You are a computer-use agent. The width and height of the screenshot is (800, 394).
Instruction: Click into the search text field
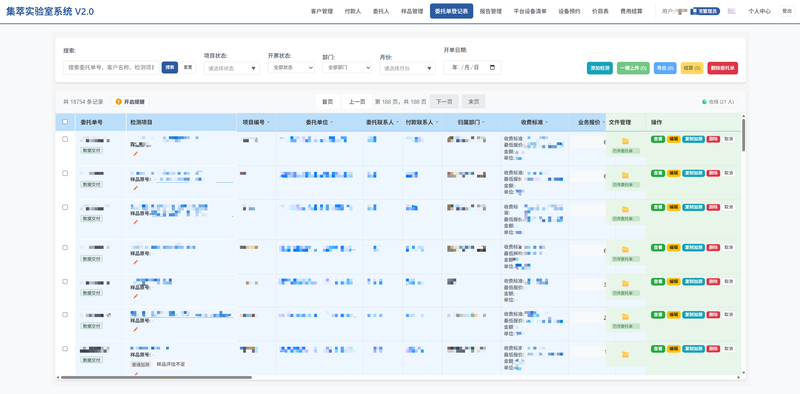coord(111,67)
